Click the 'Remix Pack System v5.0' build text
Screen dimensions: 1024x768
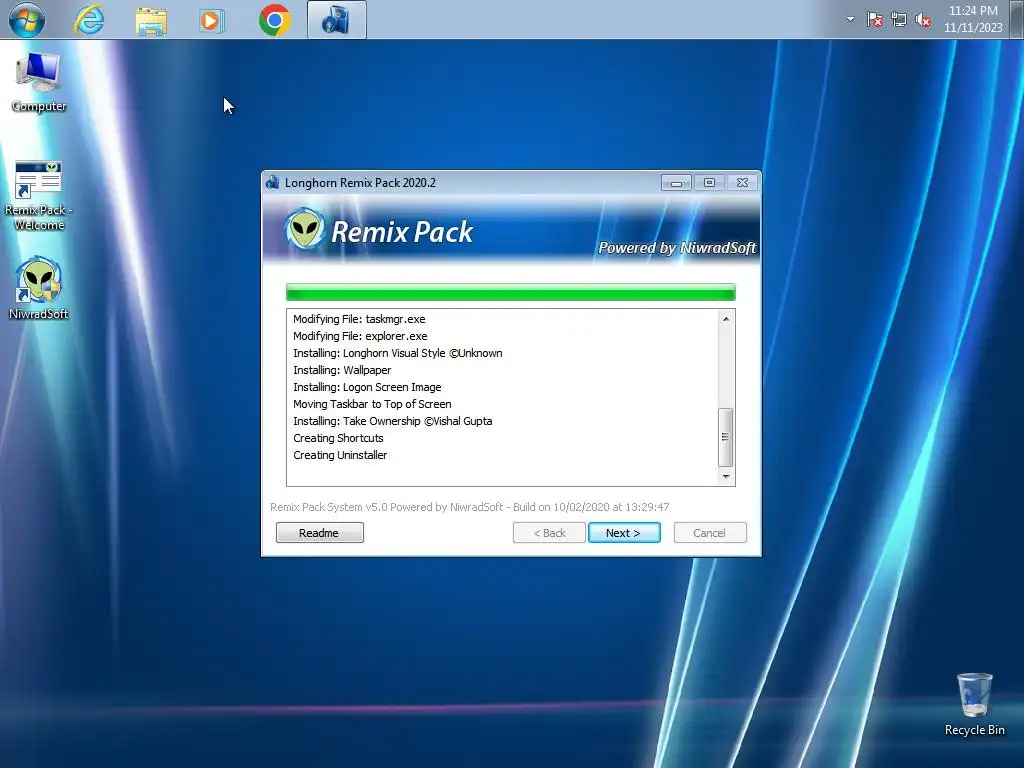[470, 507]
